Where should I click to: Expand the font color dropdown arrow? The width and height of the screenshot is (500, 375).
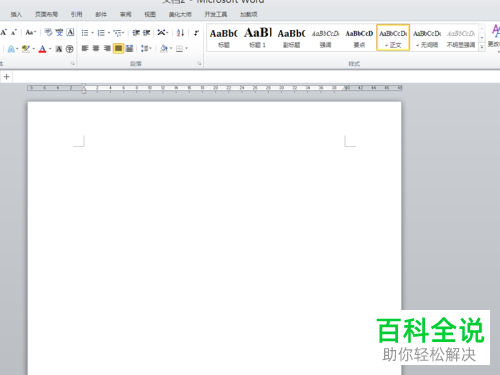[x=50, y=49]
